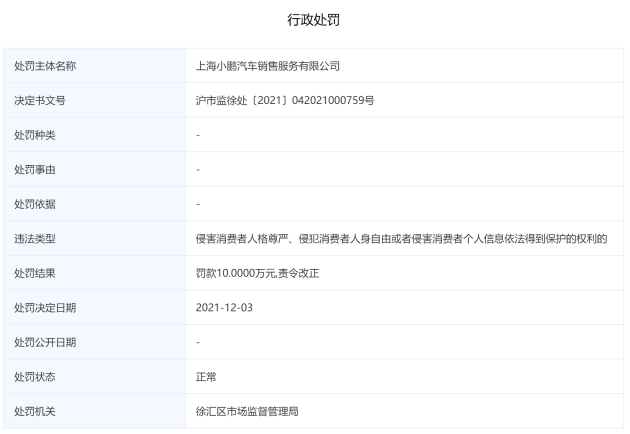The image size is (630, 434).
Task: Select the 处罚依据 label
Action: [x=35, y=204]
